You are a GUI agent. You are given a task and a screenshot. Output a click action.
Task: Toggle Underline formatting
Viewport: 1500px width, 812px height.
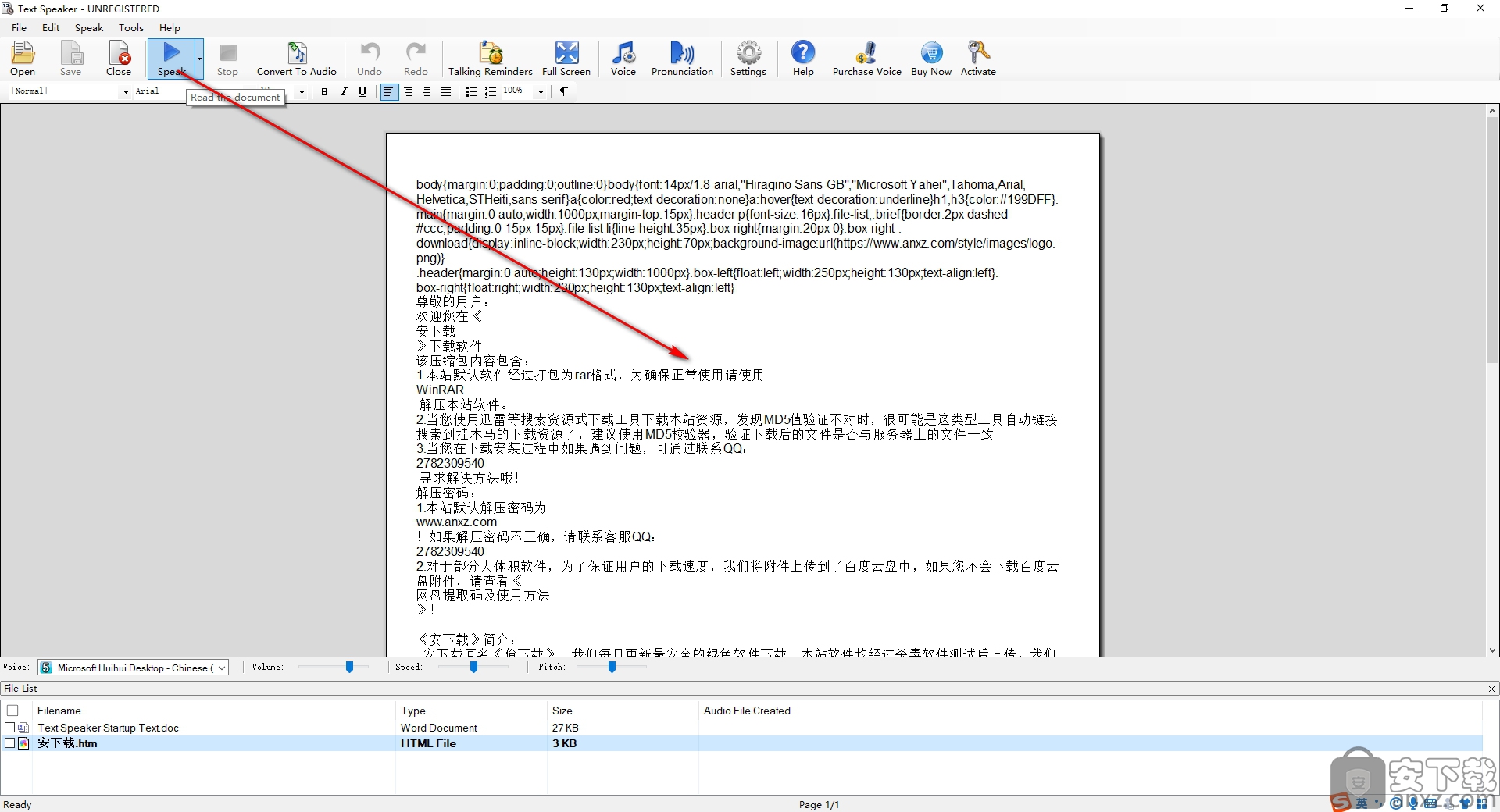[x=362, y=92]
